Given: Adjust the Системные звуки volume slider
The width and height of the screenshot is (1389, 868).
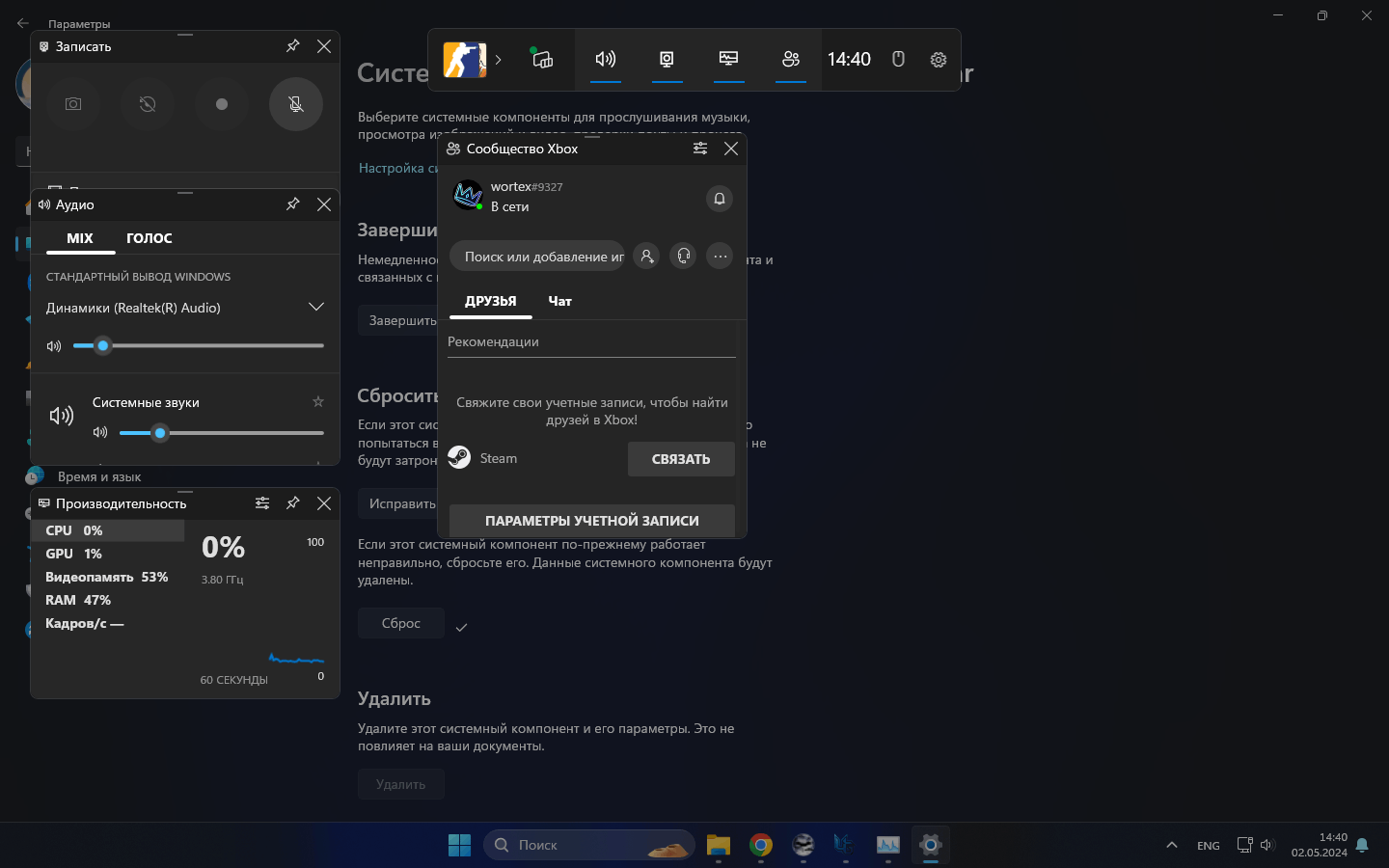Looking at the screenshot, I should 222,433.
